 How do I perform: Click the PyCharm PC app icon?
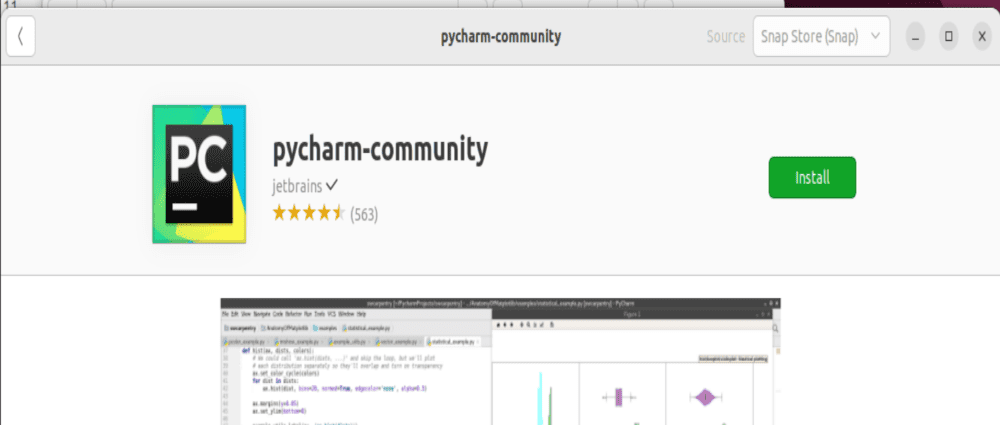point(199,174)
